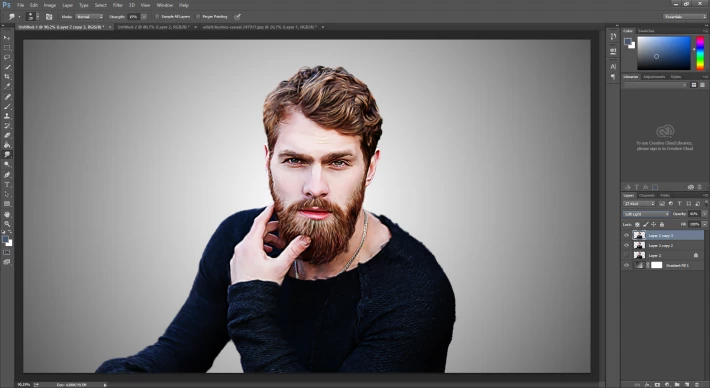Open the Image menu
The width and height of the screenshot is (710, 388).
(50, 5)
